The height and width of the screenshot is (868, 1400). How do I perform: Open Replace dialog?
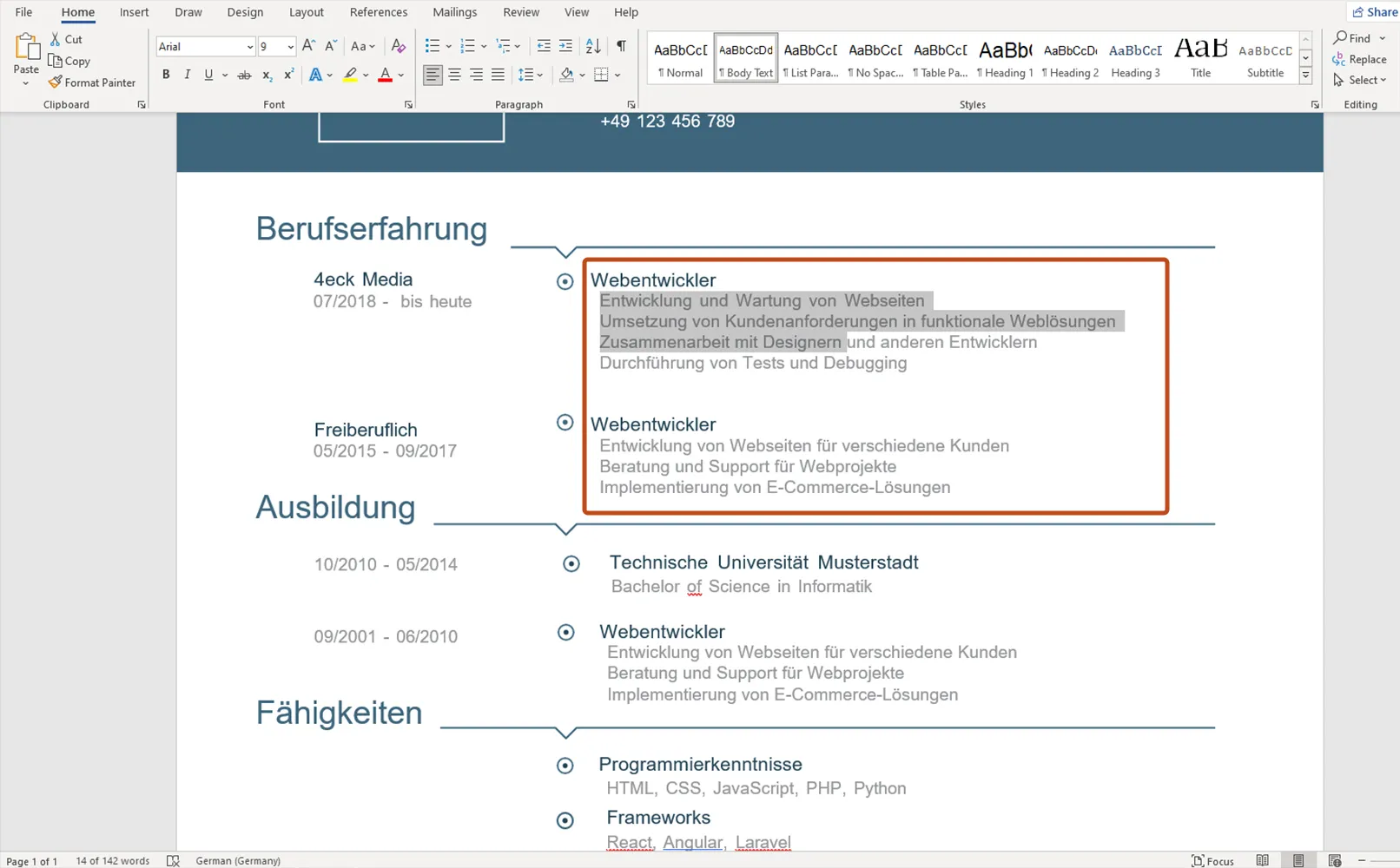(1360, 59)
